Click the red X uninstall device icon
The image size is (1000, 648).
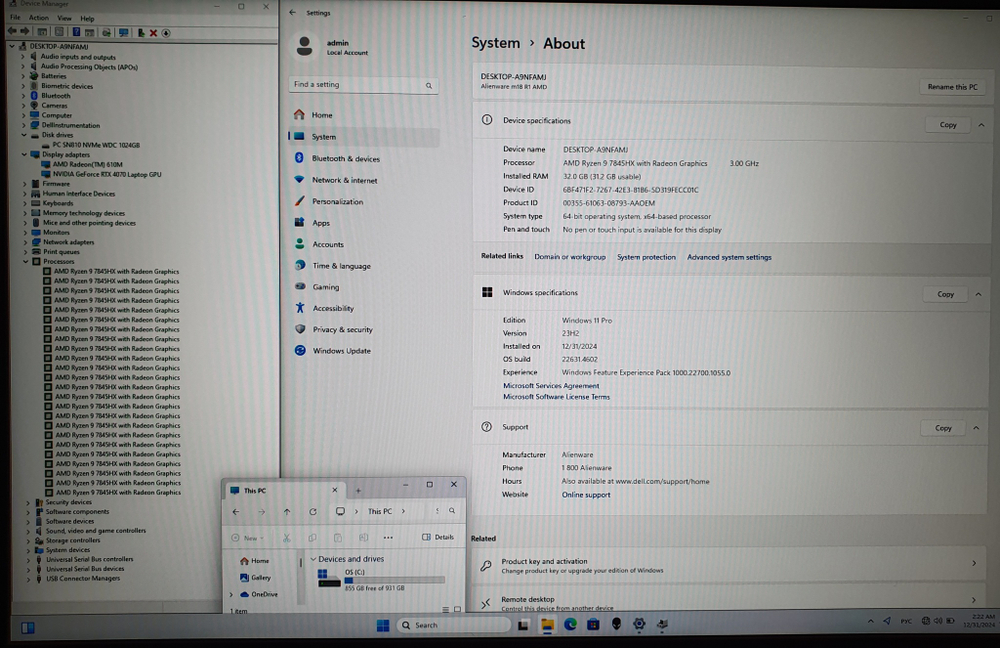(153, 33)
